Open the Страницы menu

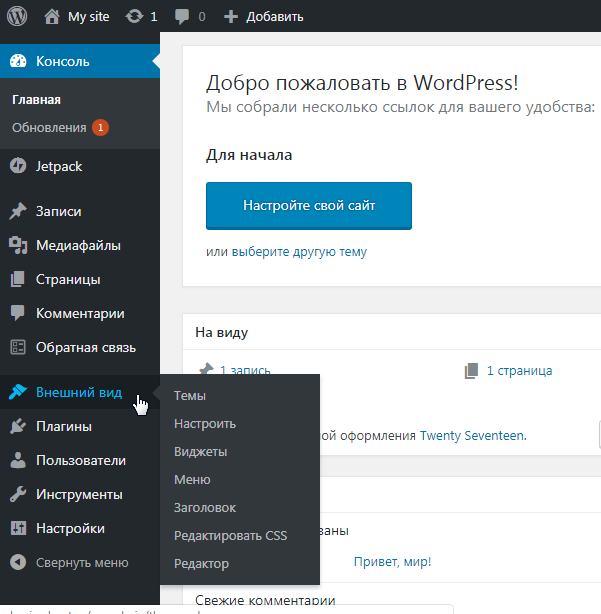(80, 279)
